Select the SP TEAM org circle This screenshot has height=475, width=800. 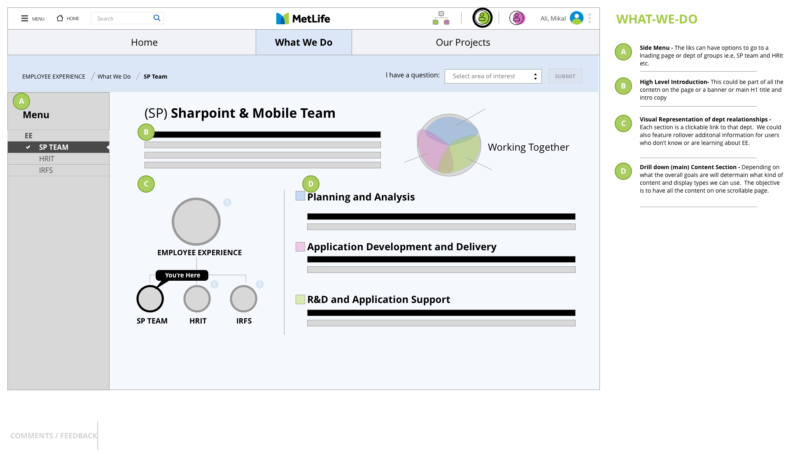point(150,298)
